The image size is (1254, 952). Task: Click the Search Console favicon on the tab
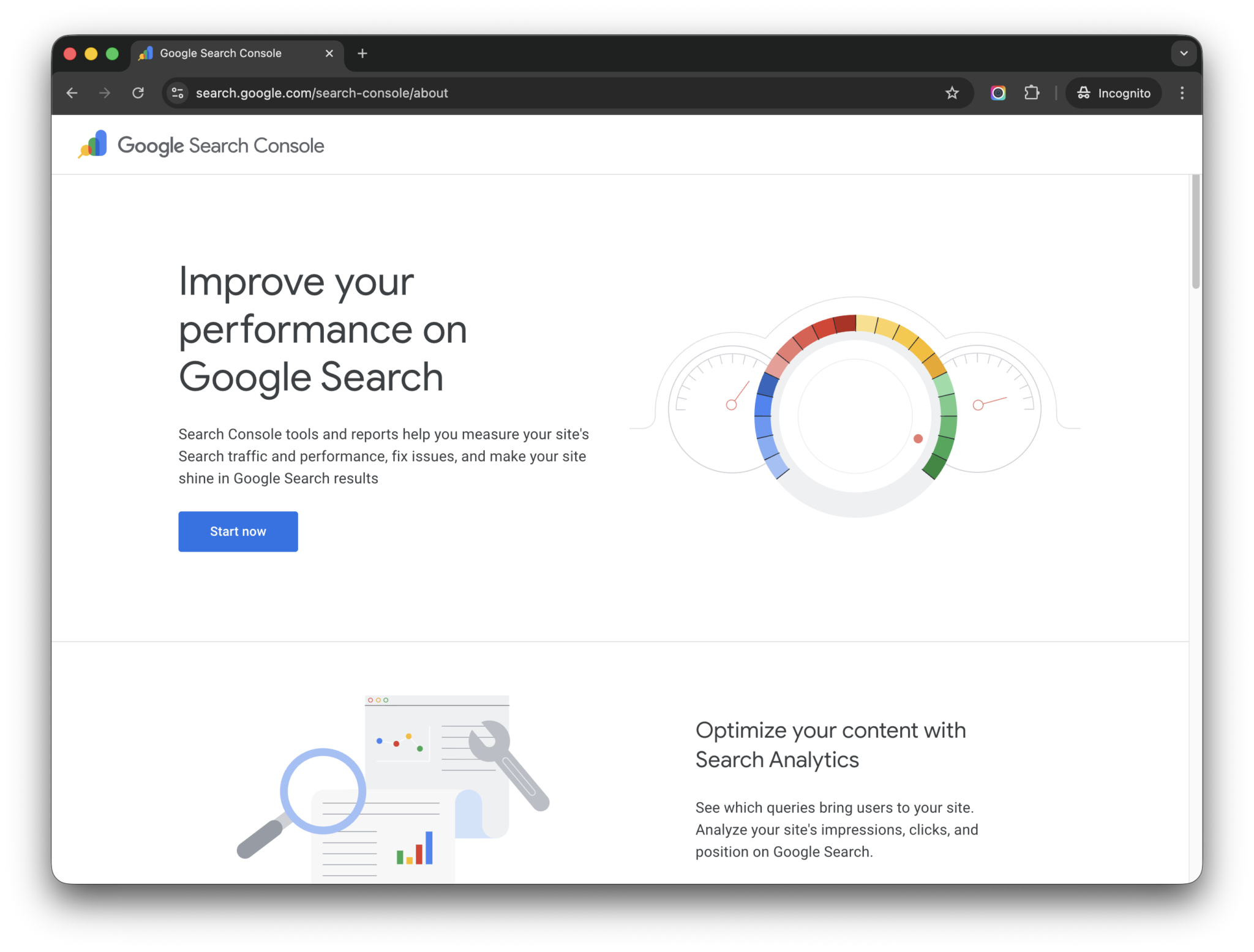coord(145,53)
